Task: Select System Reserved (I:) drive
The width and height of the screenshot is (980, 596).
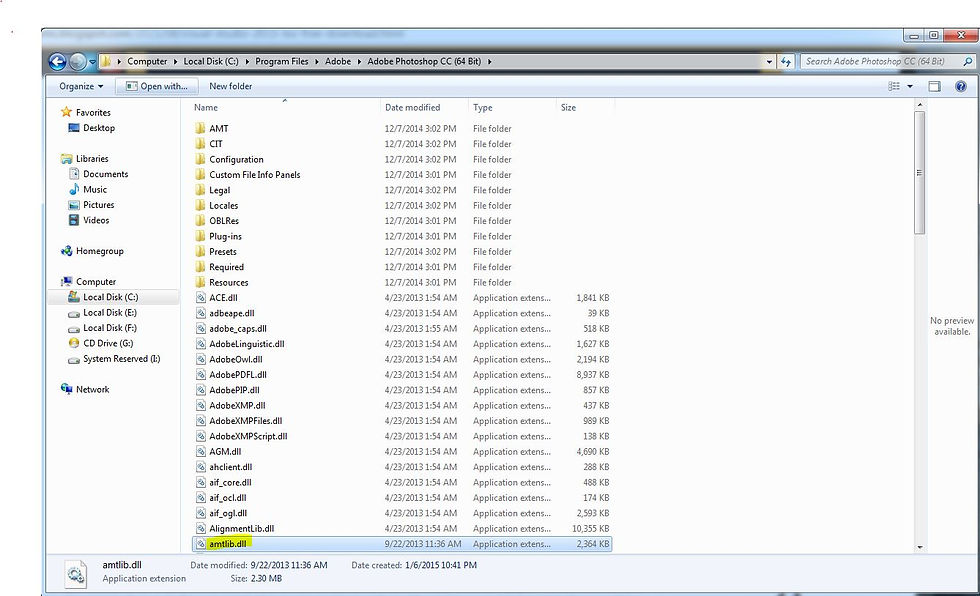Action: coord(121,359)
